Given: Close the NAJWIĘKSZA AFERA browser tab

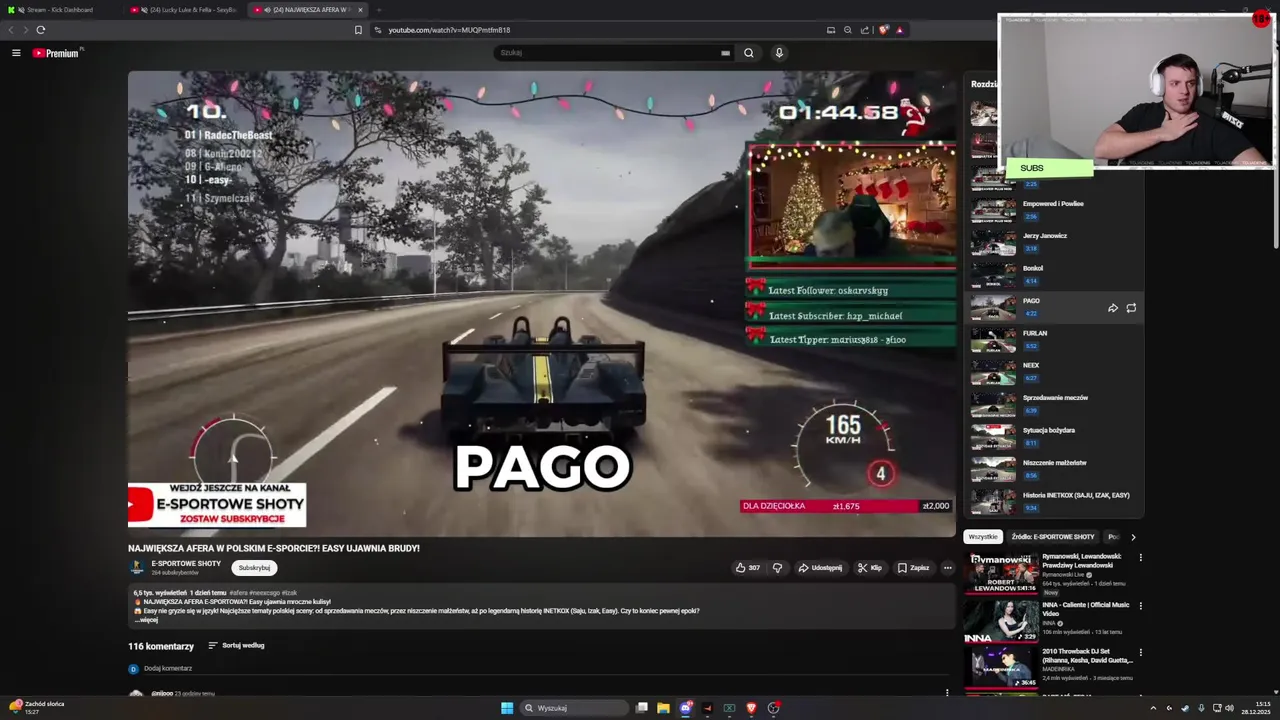Looking at the screenshot, I should coord(361,10).
